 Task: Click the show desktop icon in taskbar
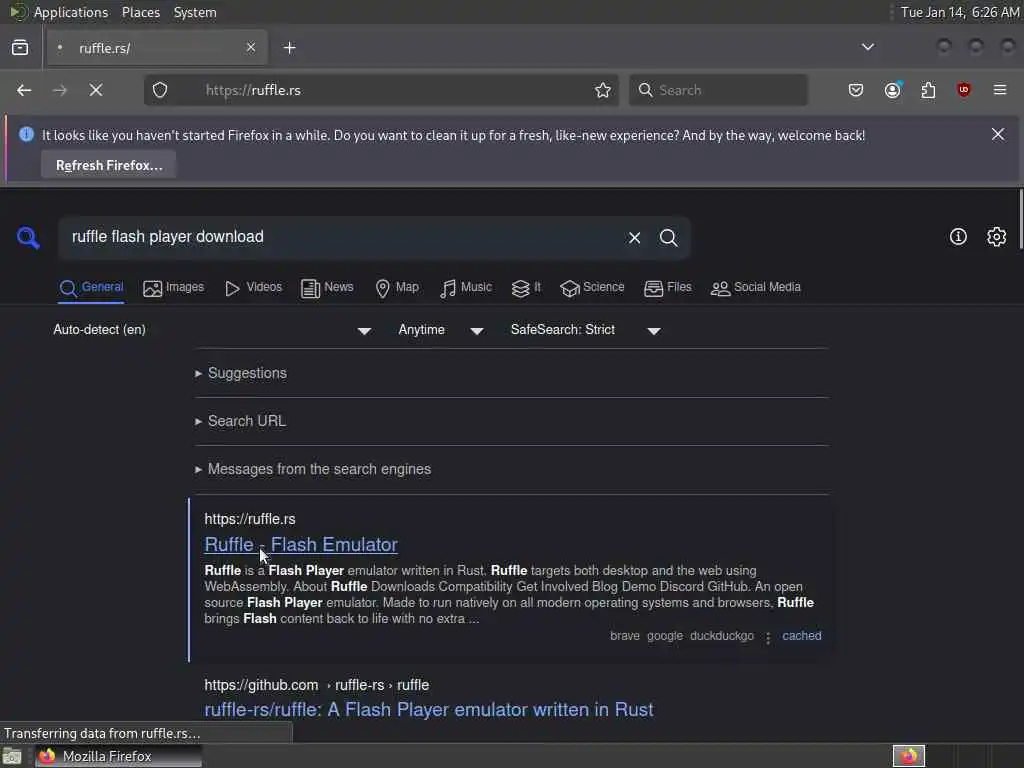pos(12,756)
